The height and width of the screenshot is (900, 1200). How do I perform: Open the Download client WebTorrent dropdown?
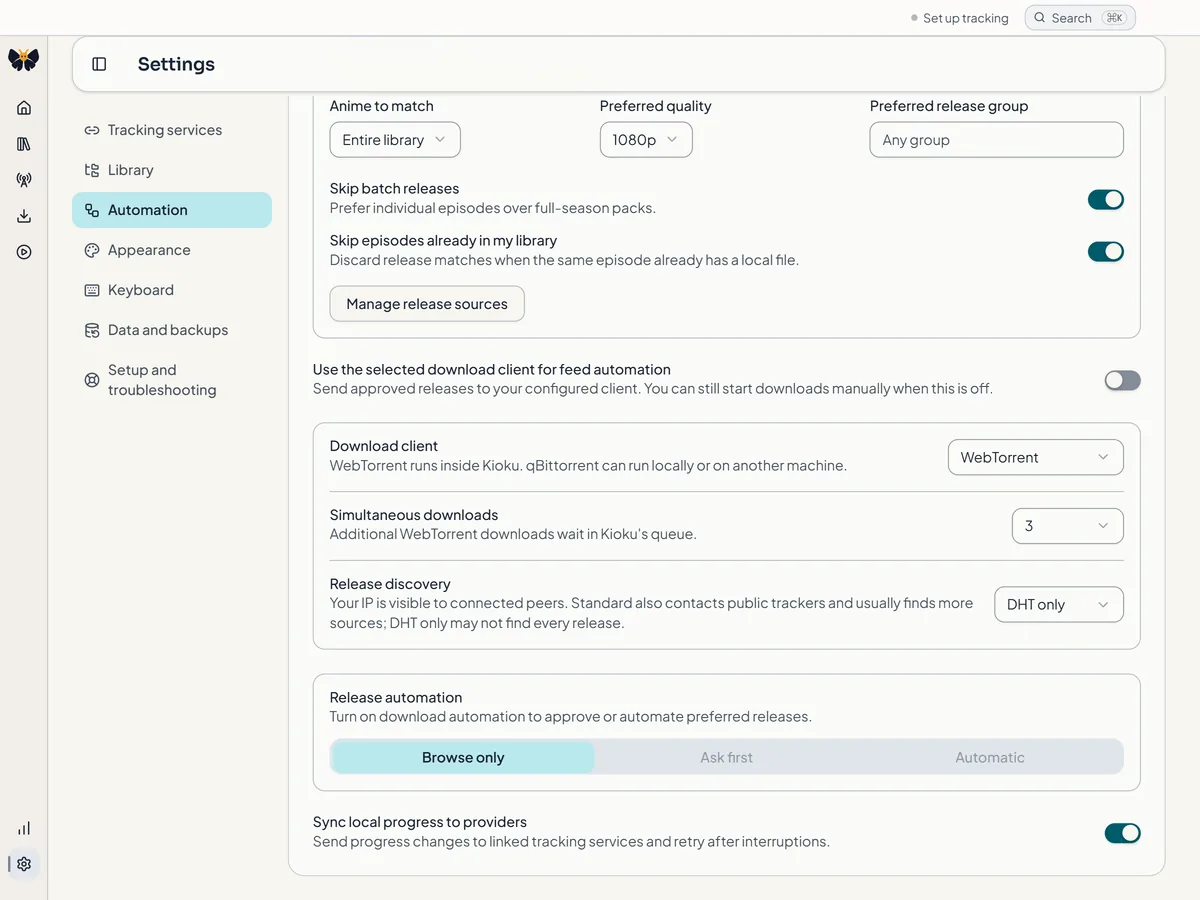point(1036,457)
